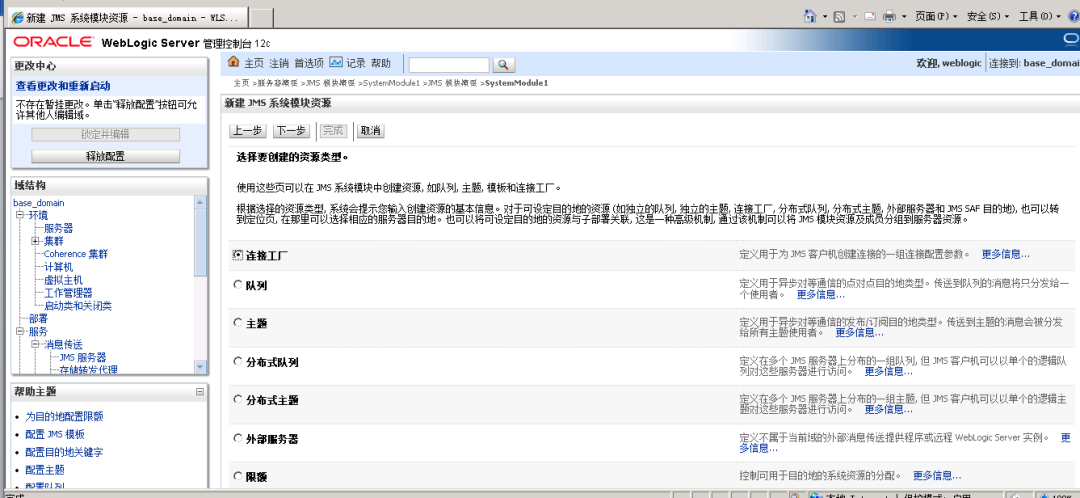Collapse the 服务 tree node
This screenshot has height=498, width=1080.
19,331
